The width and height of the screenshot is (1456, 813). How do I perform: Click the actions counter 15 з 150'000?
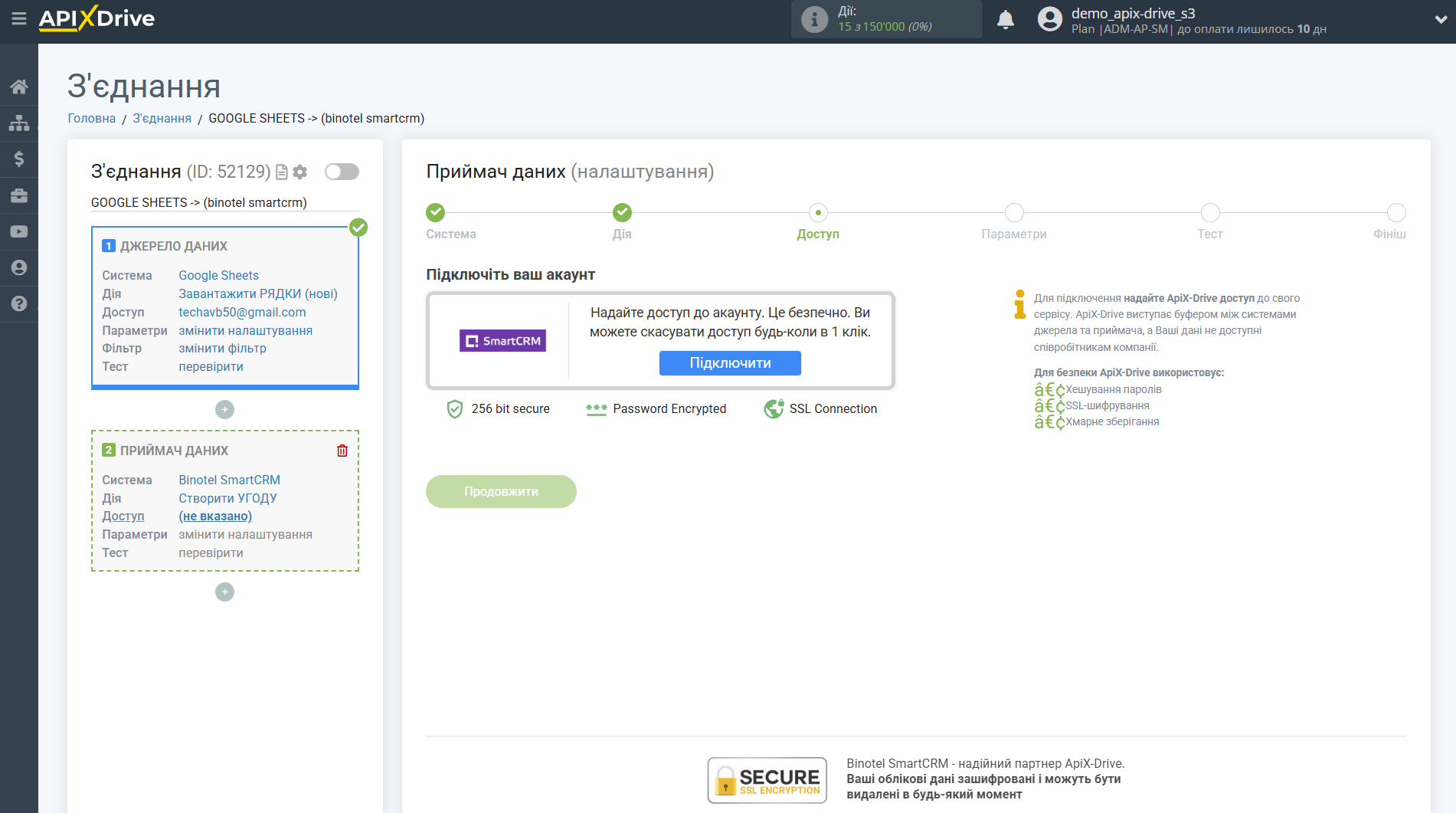coord(885,27)
